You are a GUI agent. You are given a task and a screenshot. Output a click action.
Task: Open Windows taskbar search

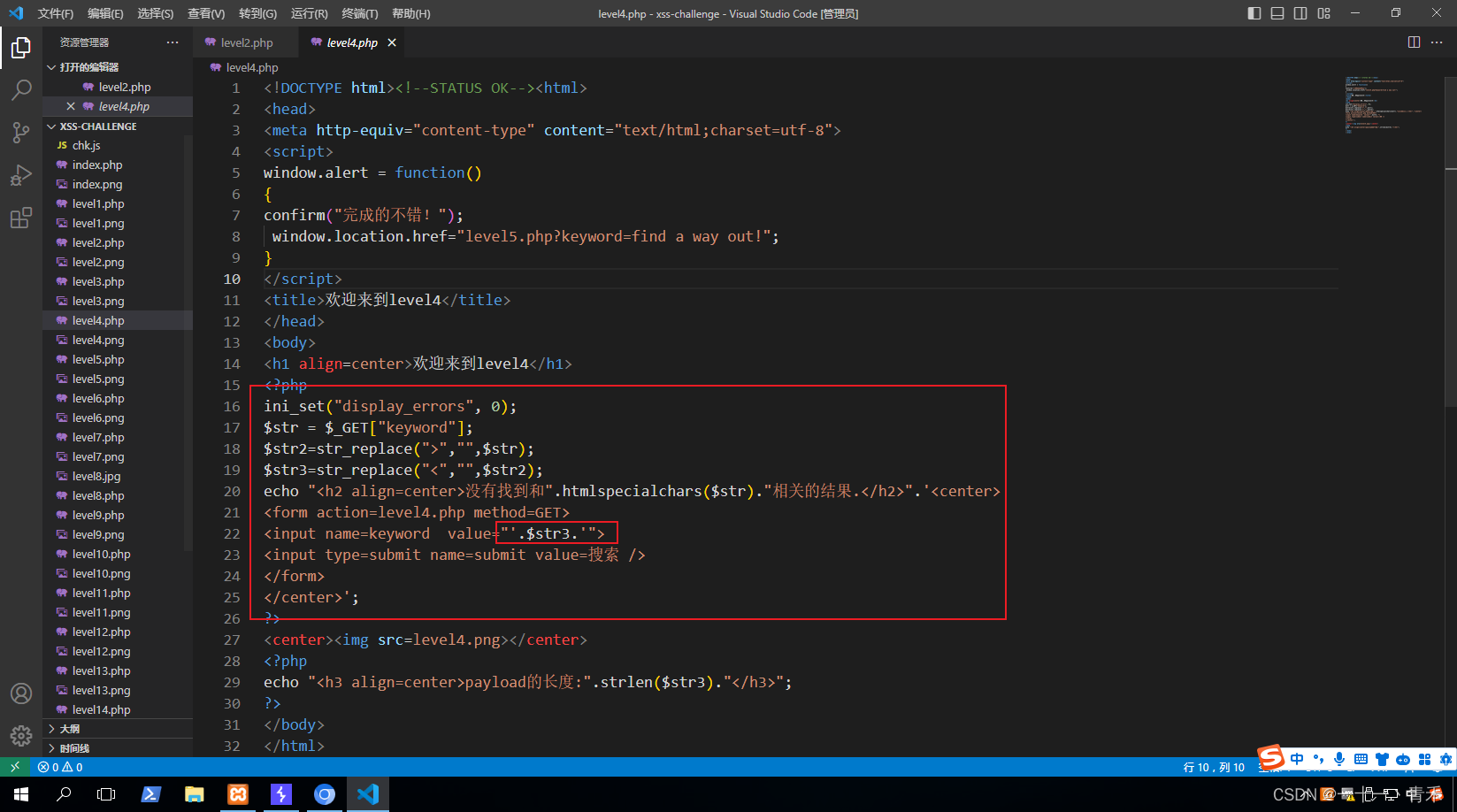click(64, 794)
